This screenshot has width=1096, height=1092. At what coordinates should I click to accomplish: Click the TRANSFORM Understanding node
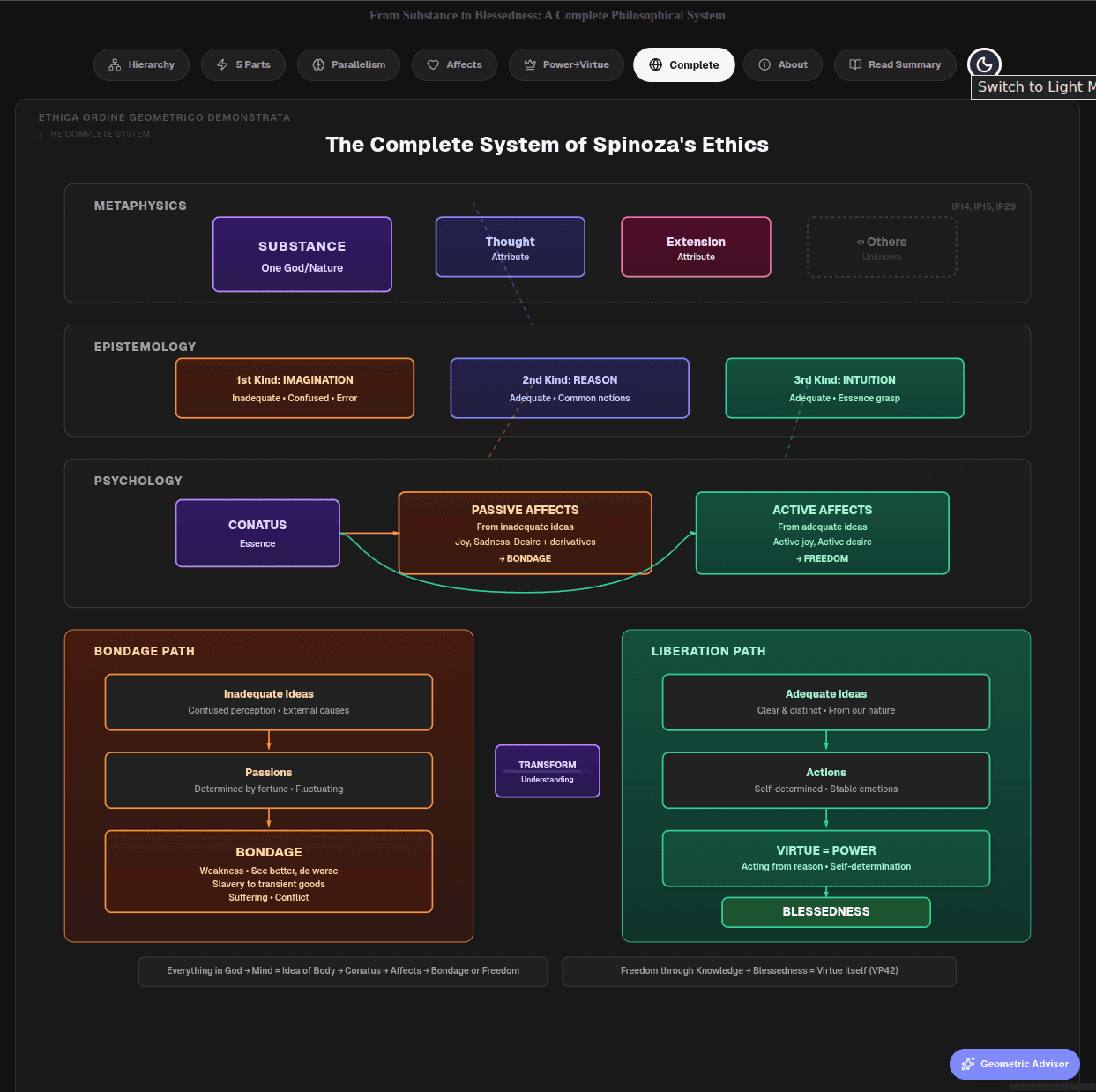548,771
